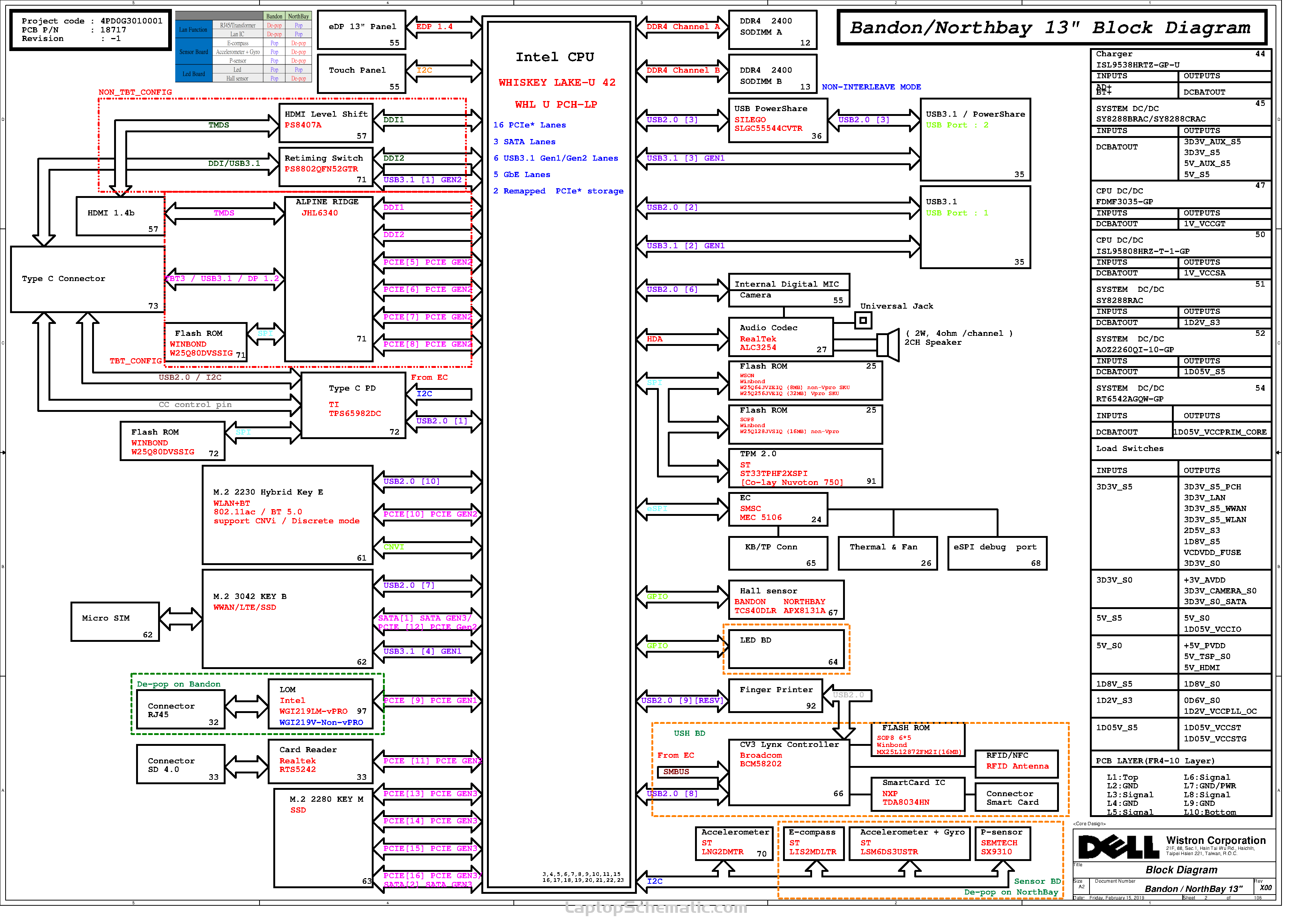Viewport: 1308px width, 924px height.
Task: Click the speaker symbol beside the 2CH Speaker label
Action: pos(888,344)
